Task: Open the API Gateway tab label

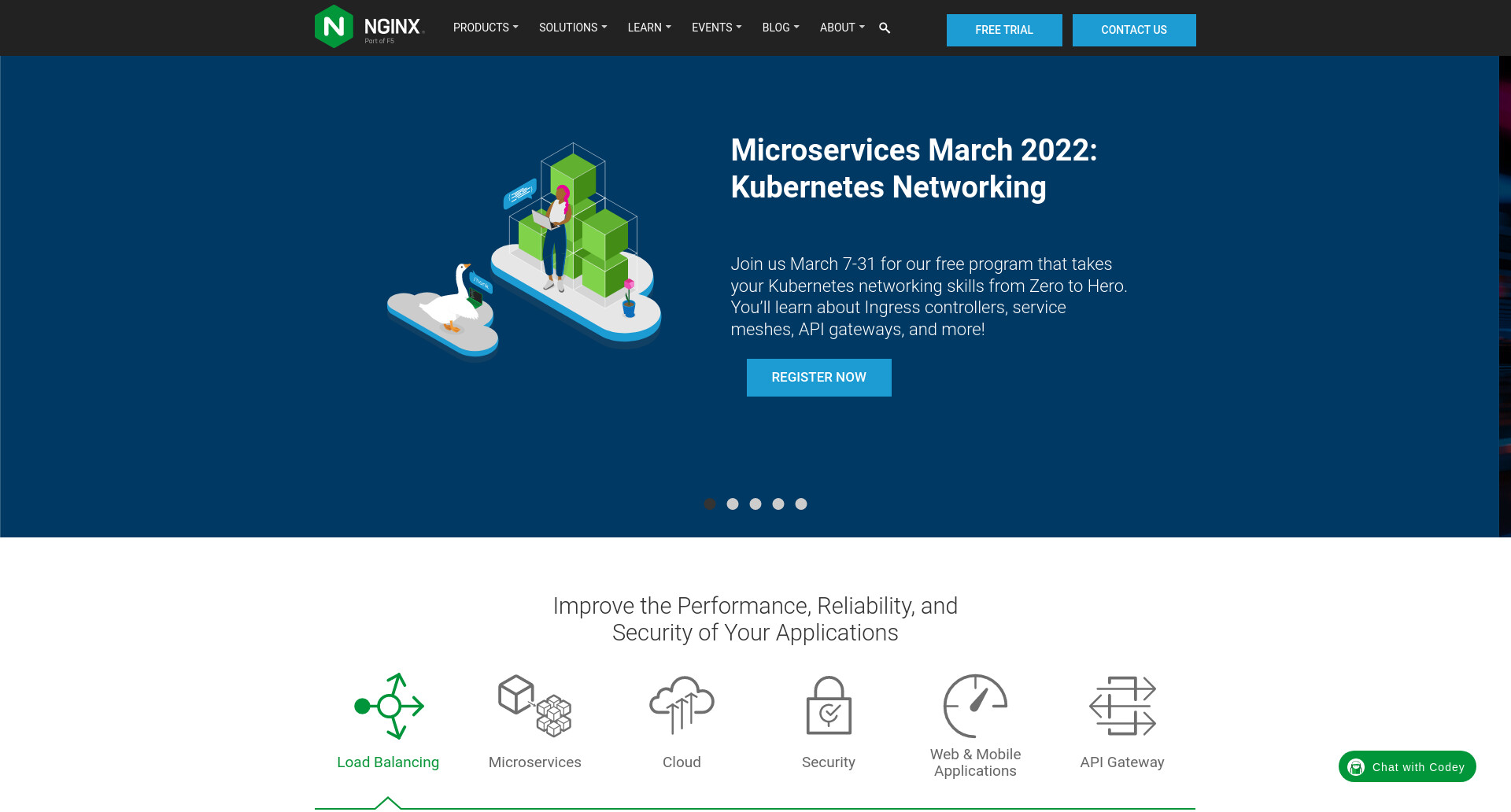Action: point(1122,762)
